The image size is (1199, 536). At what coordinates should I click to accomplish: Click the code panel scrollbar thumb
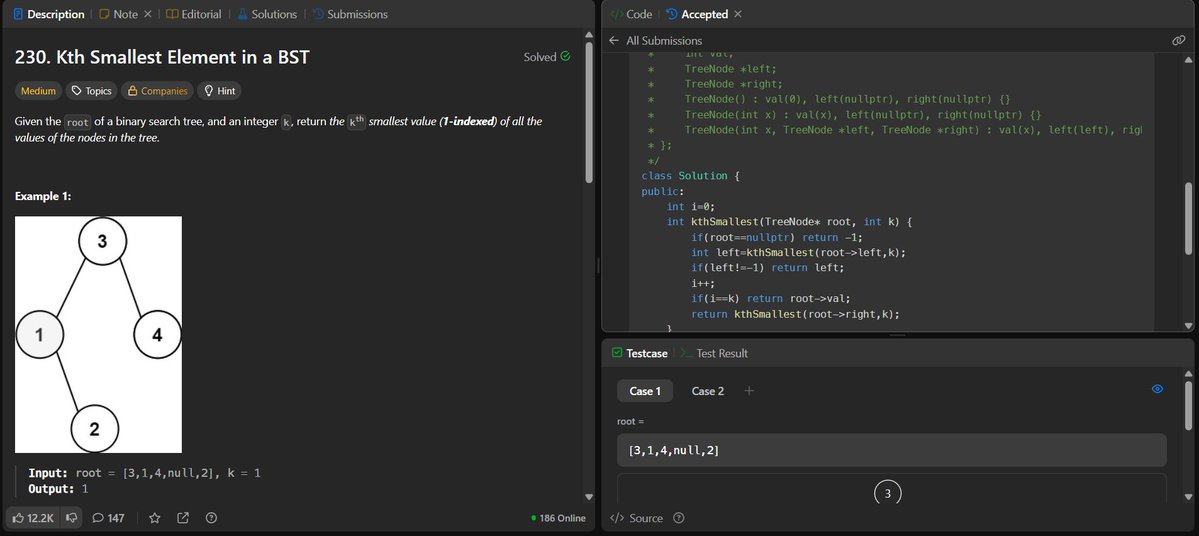point(1188,217)
